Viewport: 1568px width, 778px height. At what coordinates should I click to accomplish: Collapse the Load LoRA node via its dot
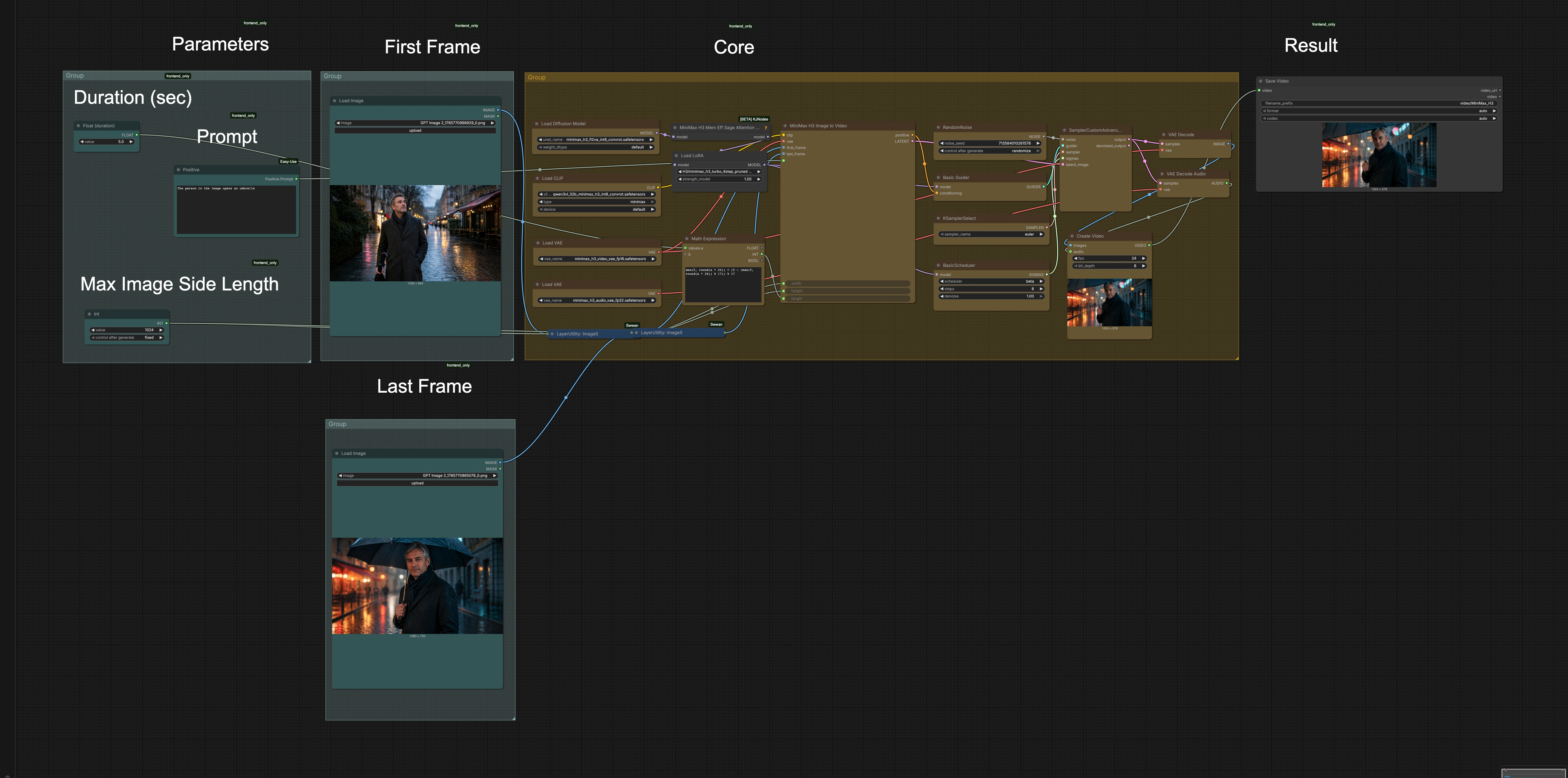(676, 156)
